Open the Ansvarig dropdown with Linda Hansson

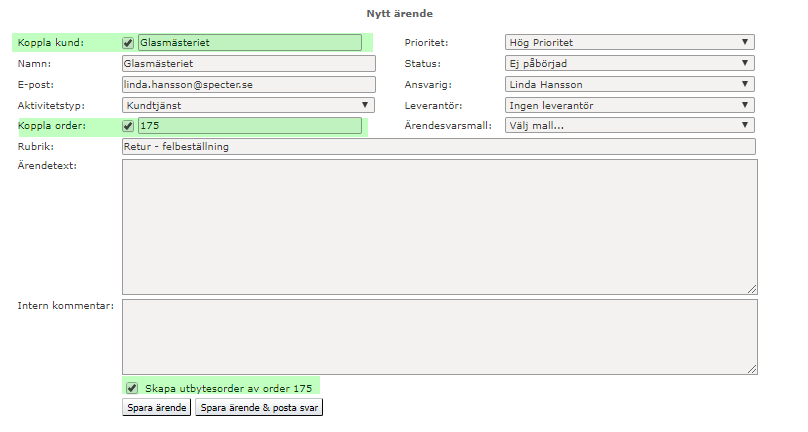coord(629,85)
